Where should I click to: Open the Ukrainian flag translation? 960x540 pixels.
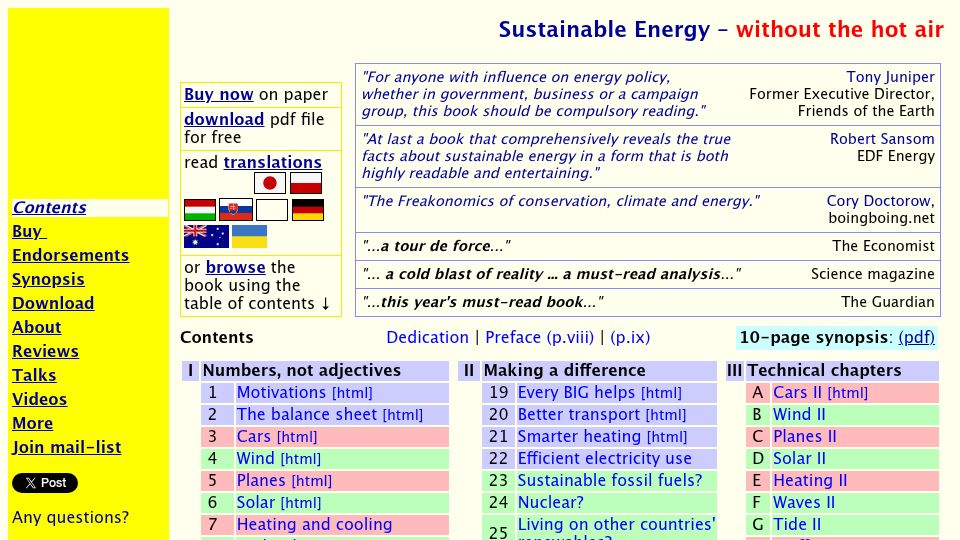(x=249, y=236)
